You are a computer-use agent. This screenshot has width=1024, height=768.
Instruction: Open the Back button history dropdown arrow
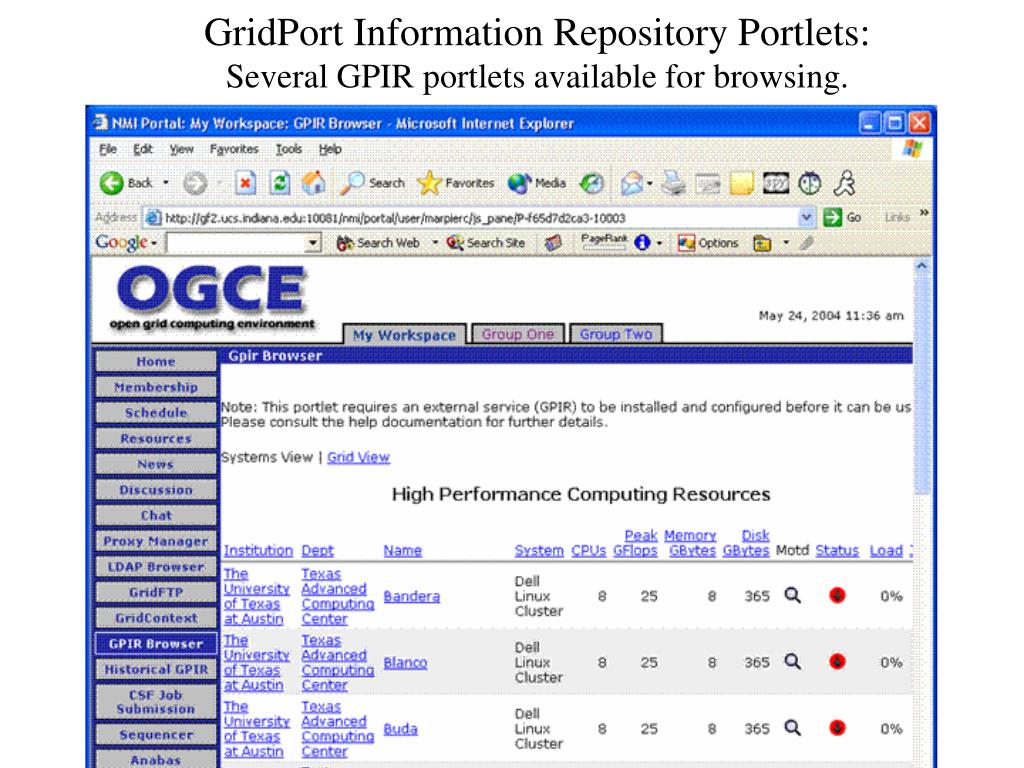coord(166,183)
